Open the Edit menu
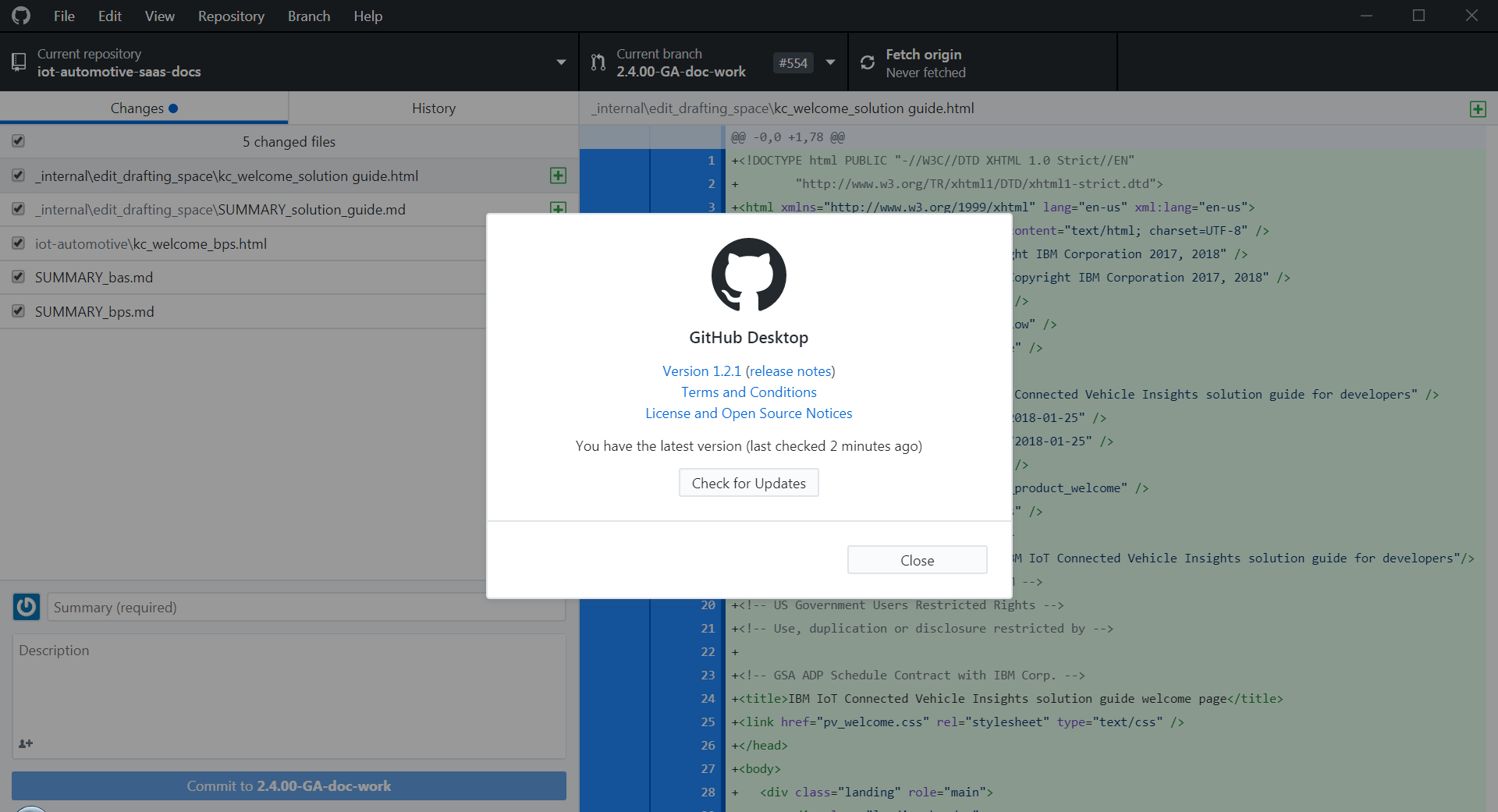The width and height of the screenshot is (1498, 812). tap(110, 16)
